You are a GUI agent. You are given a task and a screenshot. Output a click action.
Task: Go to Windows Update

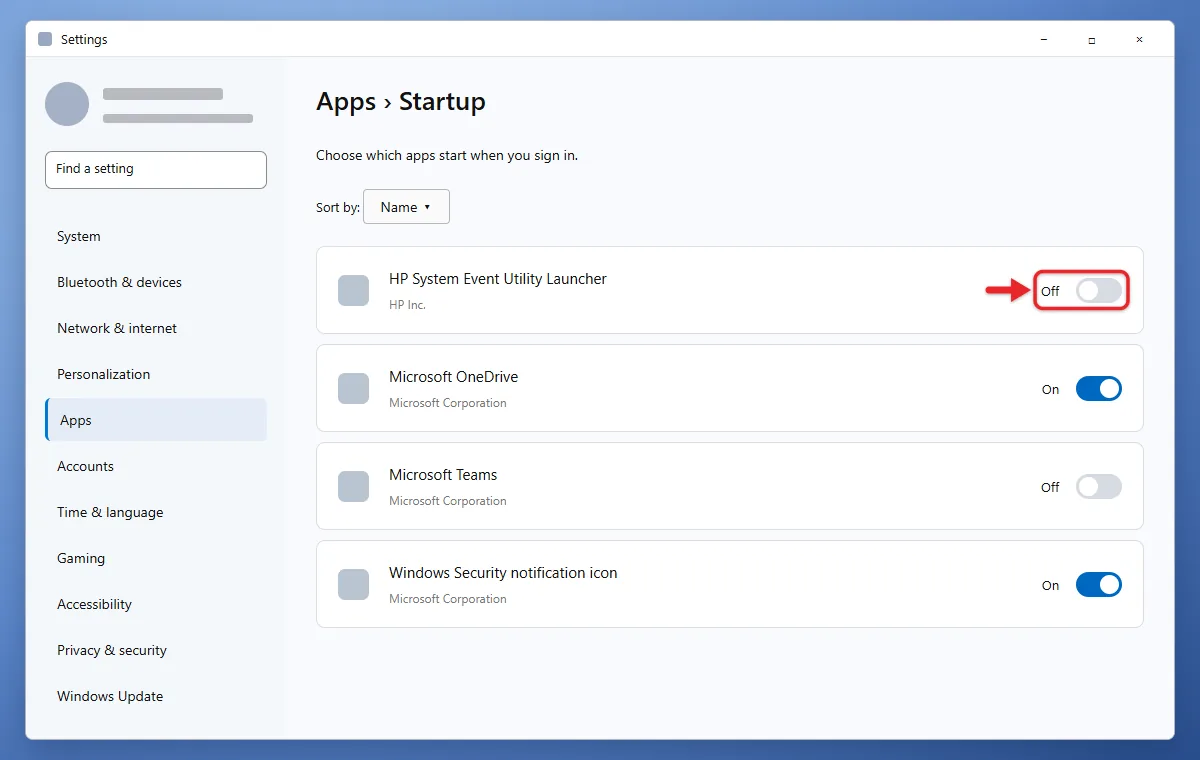click(156, 696)
